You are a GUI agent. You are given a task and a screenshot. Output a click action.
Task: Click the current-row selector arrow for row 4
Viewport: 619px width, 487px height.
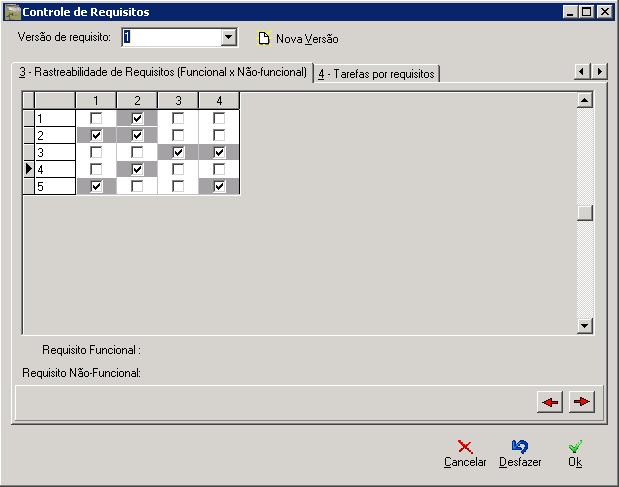click(x=28, y=169)
